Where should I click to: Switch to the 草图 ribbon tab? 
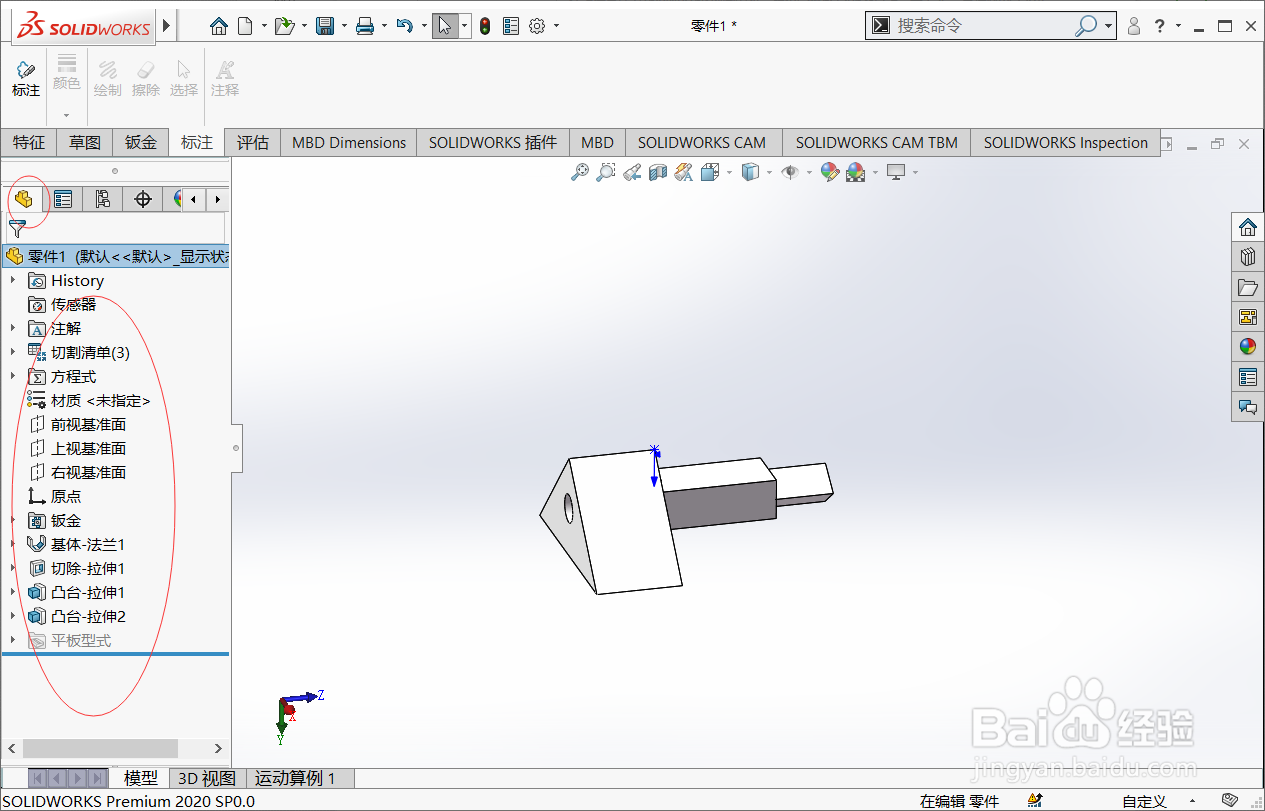click(x=85, y=142)
